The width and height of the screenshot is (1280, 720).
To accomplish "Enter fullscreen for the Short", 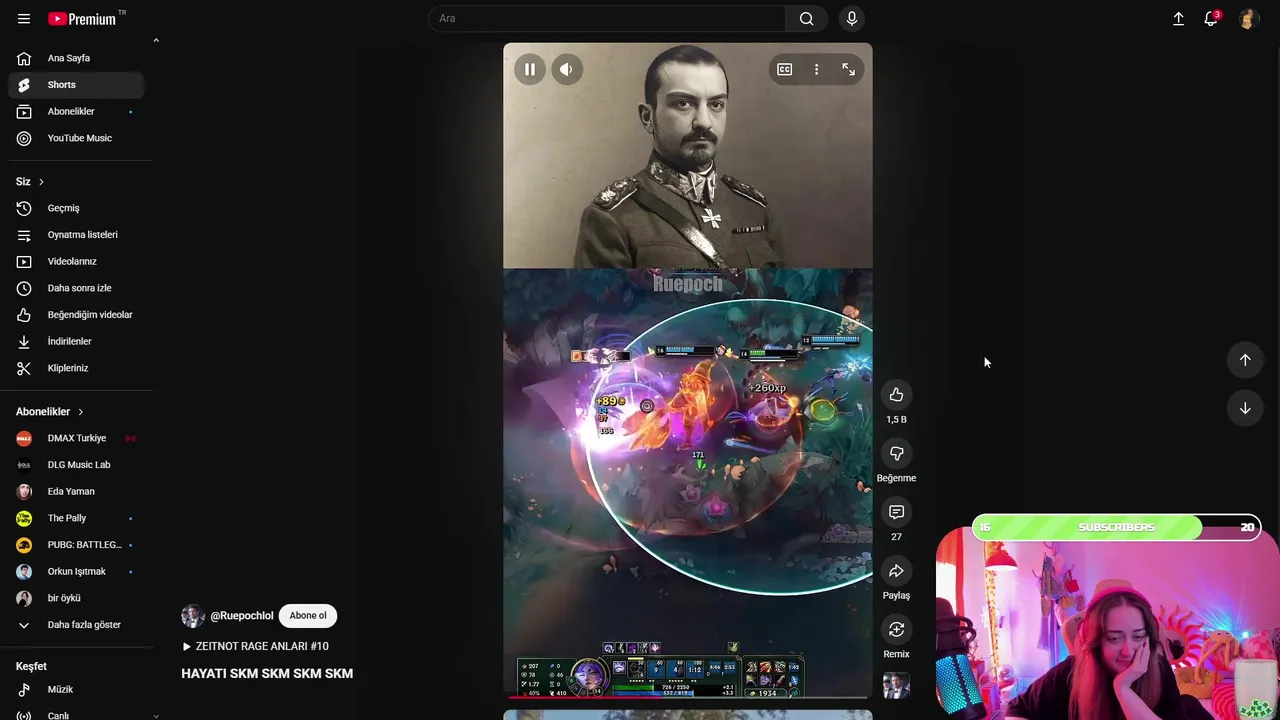I will point(848,69).
